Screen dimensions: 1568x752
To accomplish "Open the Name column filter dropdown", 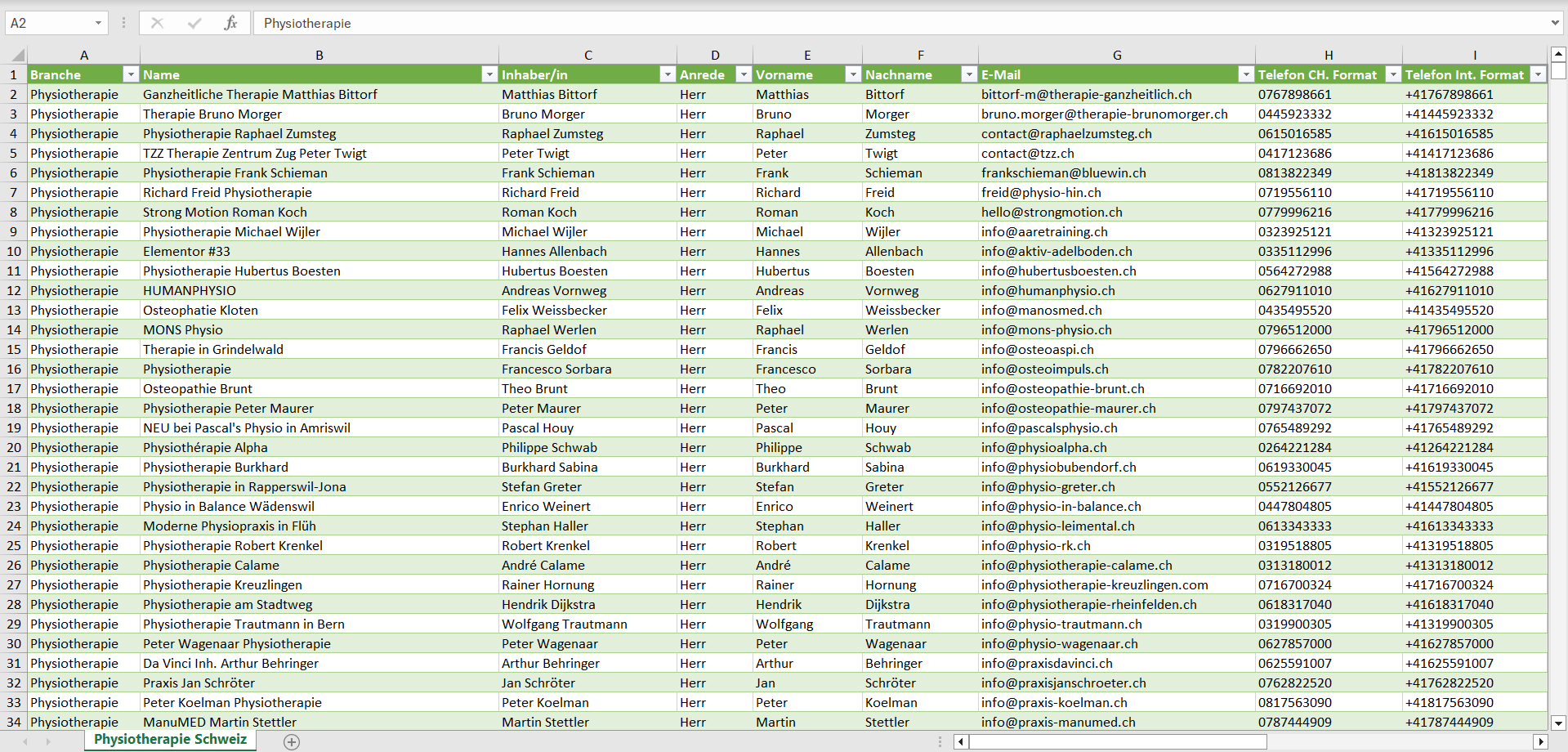I will coord(489,74).
